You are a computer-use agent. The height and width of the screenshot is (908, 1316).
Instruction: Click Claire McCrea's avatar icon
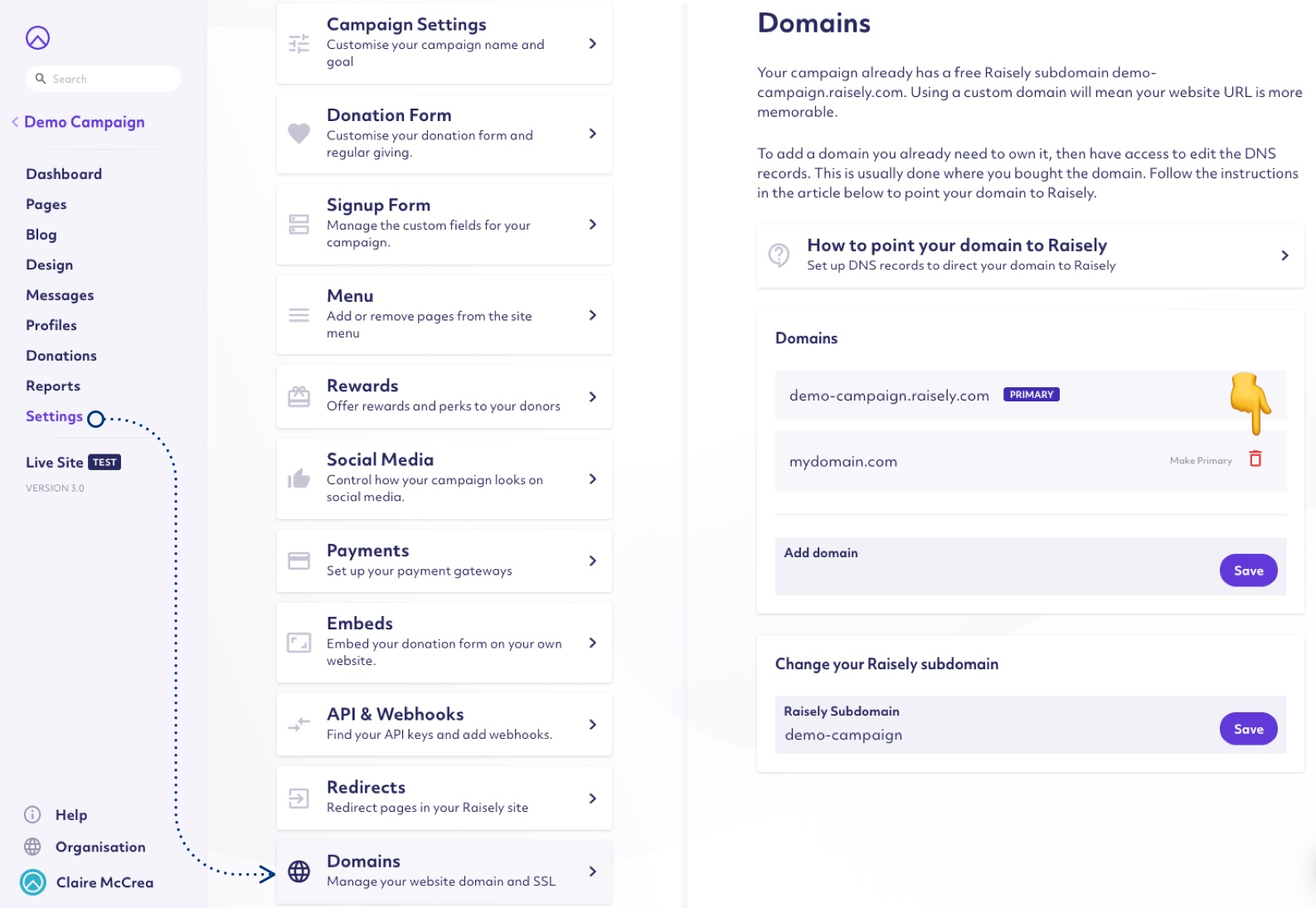point(33,882)
